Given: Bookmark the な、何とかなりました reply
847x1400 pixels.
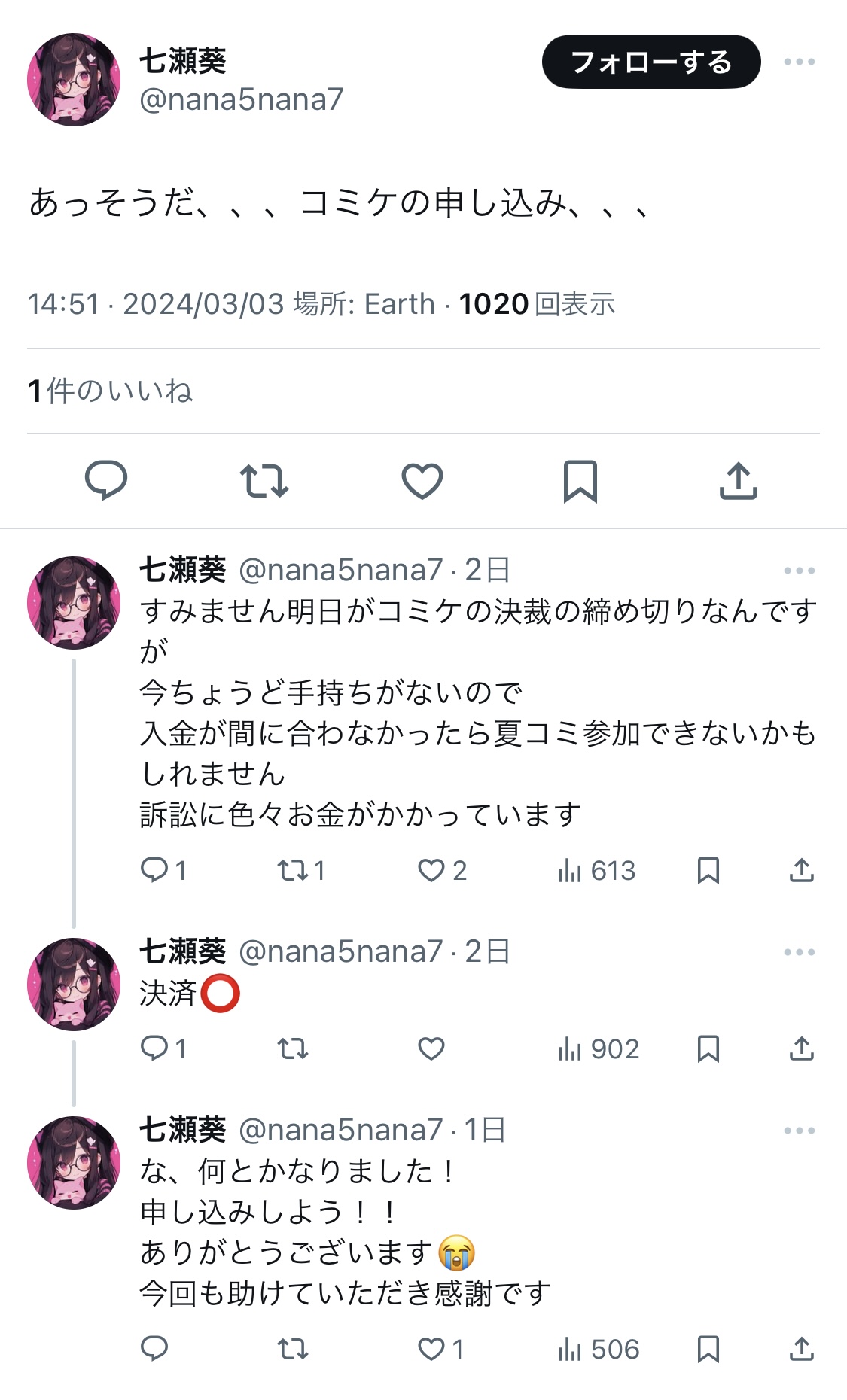Looking at the screenshot, I should (x=708, y=1350).
